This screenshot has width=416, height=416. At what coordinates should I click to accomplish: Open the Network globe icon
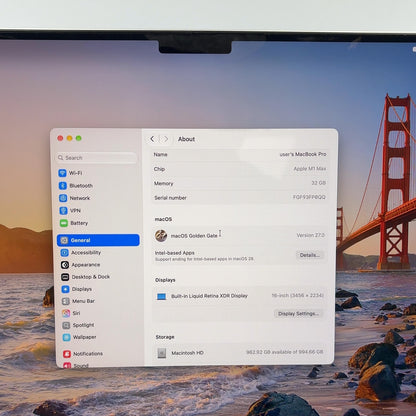coord(63,198)
